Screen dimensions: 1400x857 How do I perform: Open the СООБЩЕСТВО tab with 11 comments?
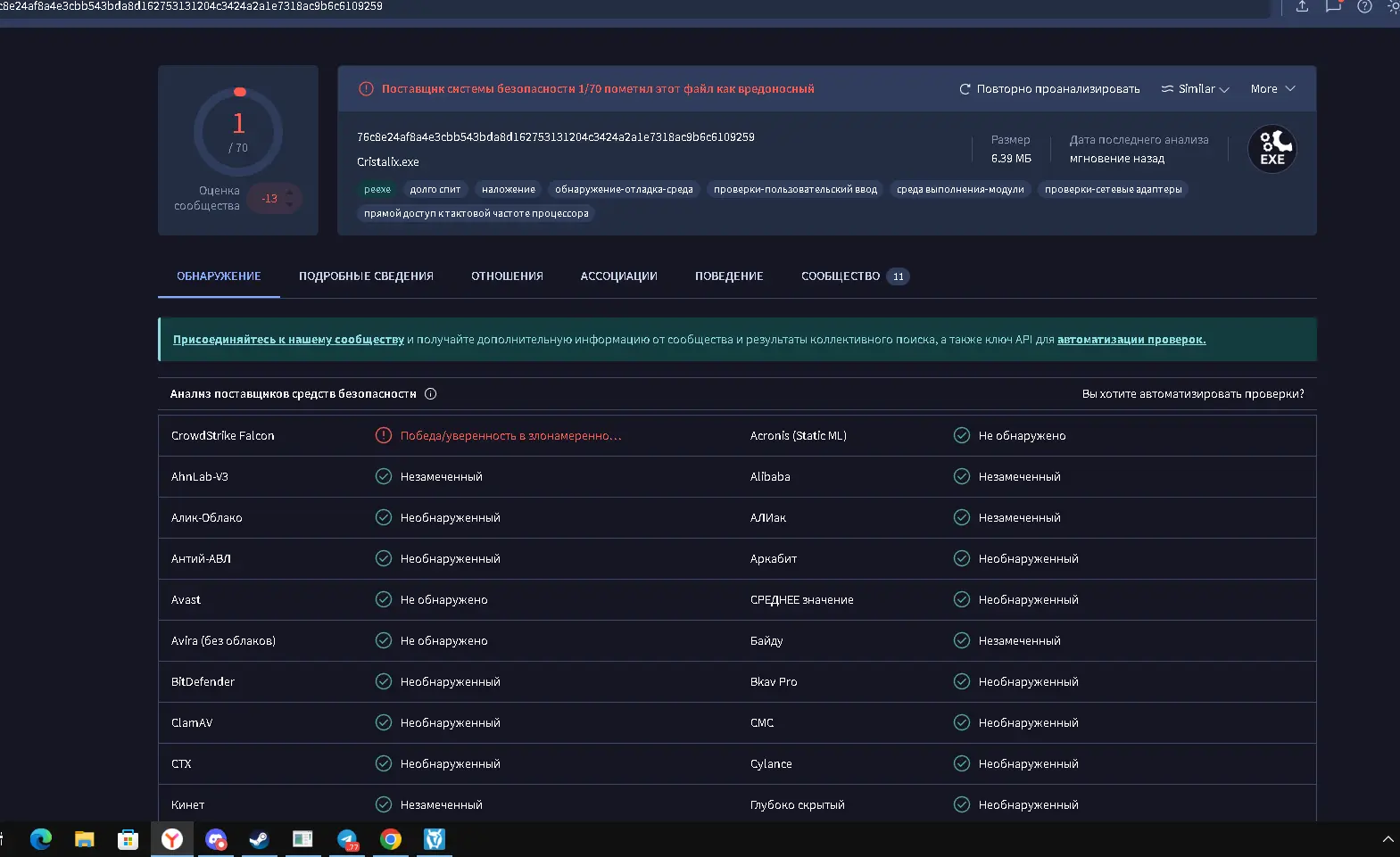point(855,276)
